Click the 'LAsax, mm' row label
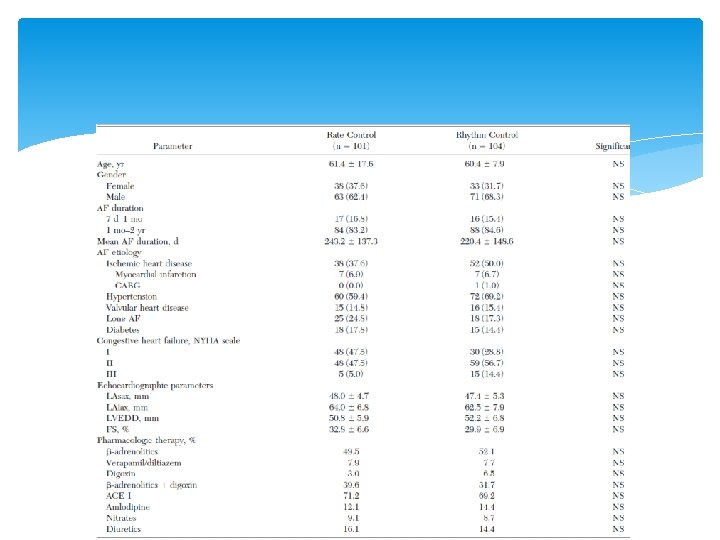The width and height of the screenshot is (720, 540). pos(128,396)
